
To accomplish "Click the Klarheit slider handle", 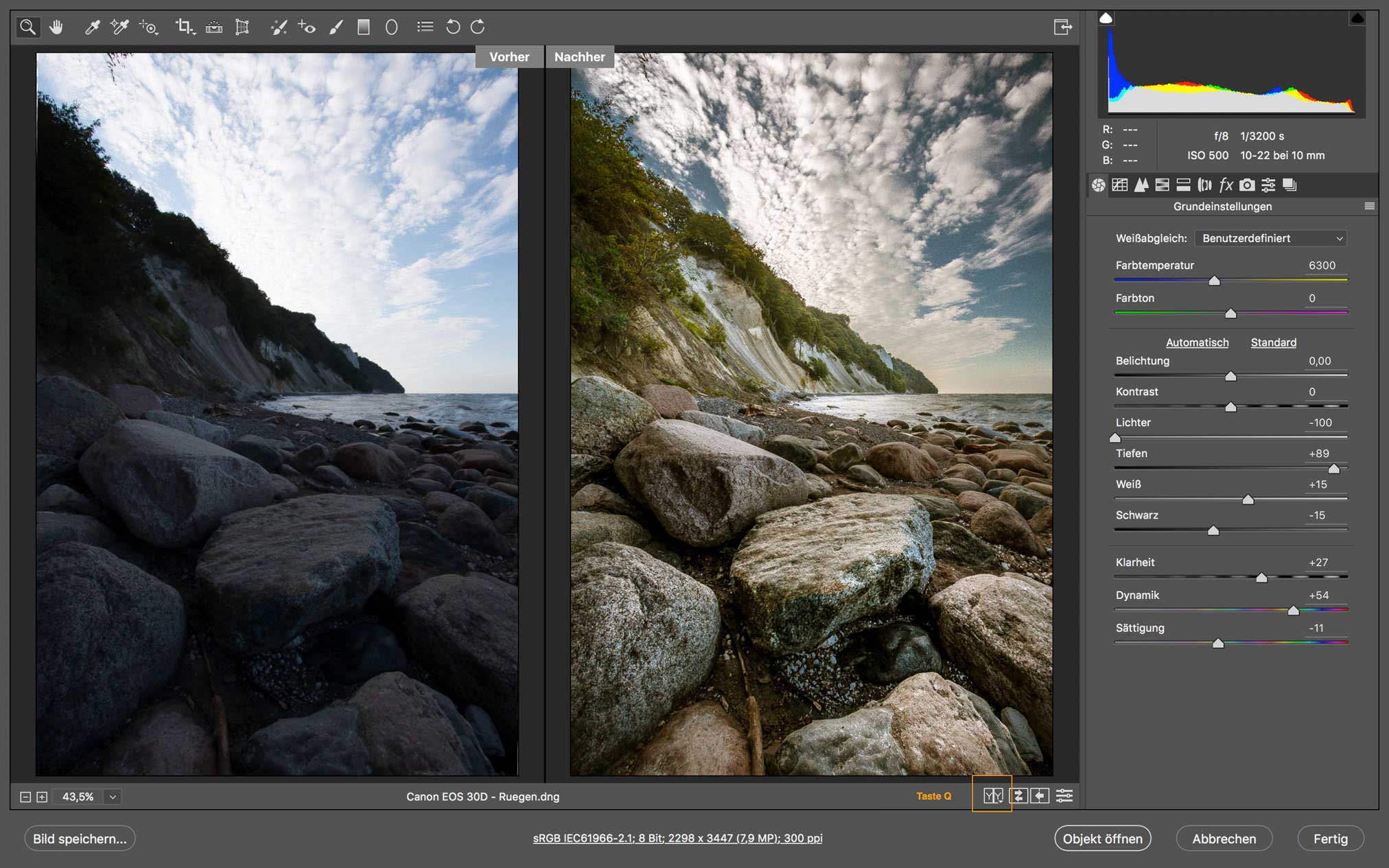I will coord(1261,578).
